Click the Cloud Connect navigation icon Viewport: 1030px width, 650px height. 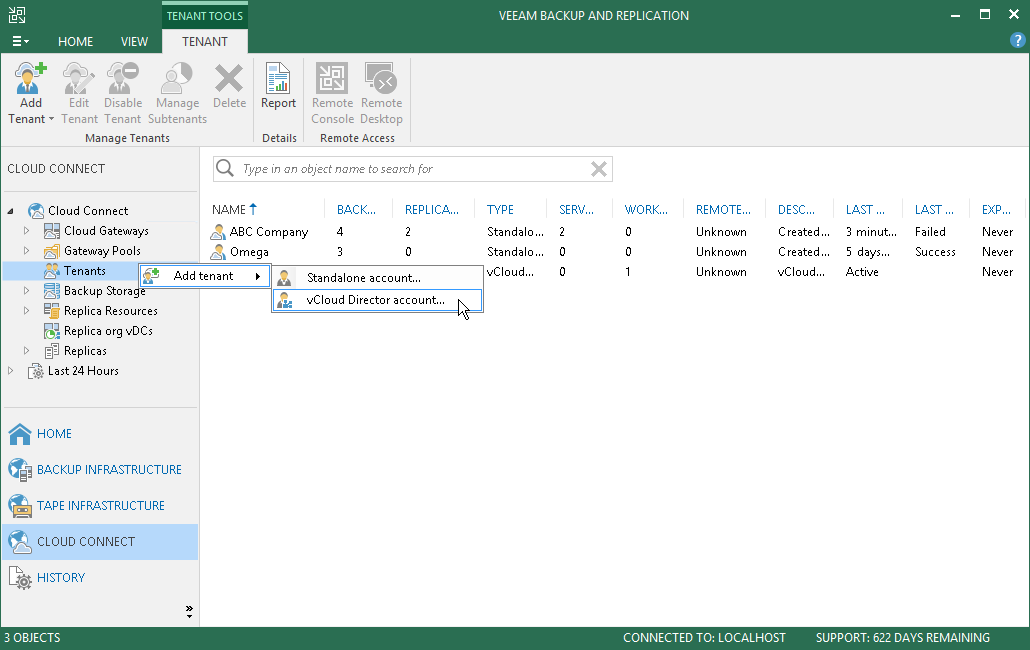(20, 542)
